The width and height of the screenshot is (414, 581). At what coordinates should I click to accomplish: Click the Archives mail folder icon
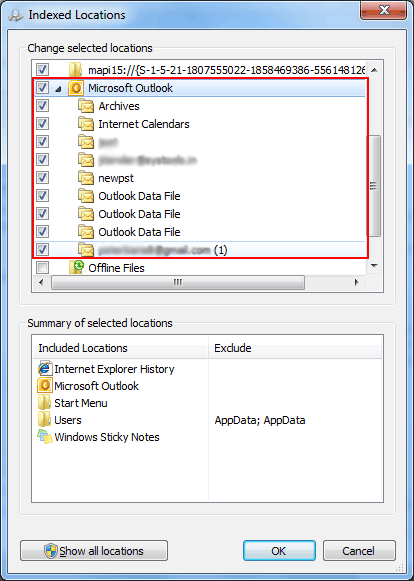[x=86, y=106]
